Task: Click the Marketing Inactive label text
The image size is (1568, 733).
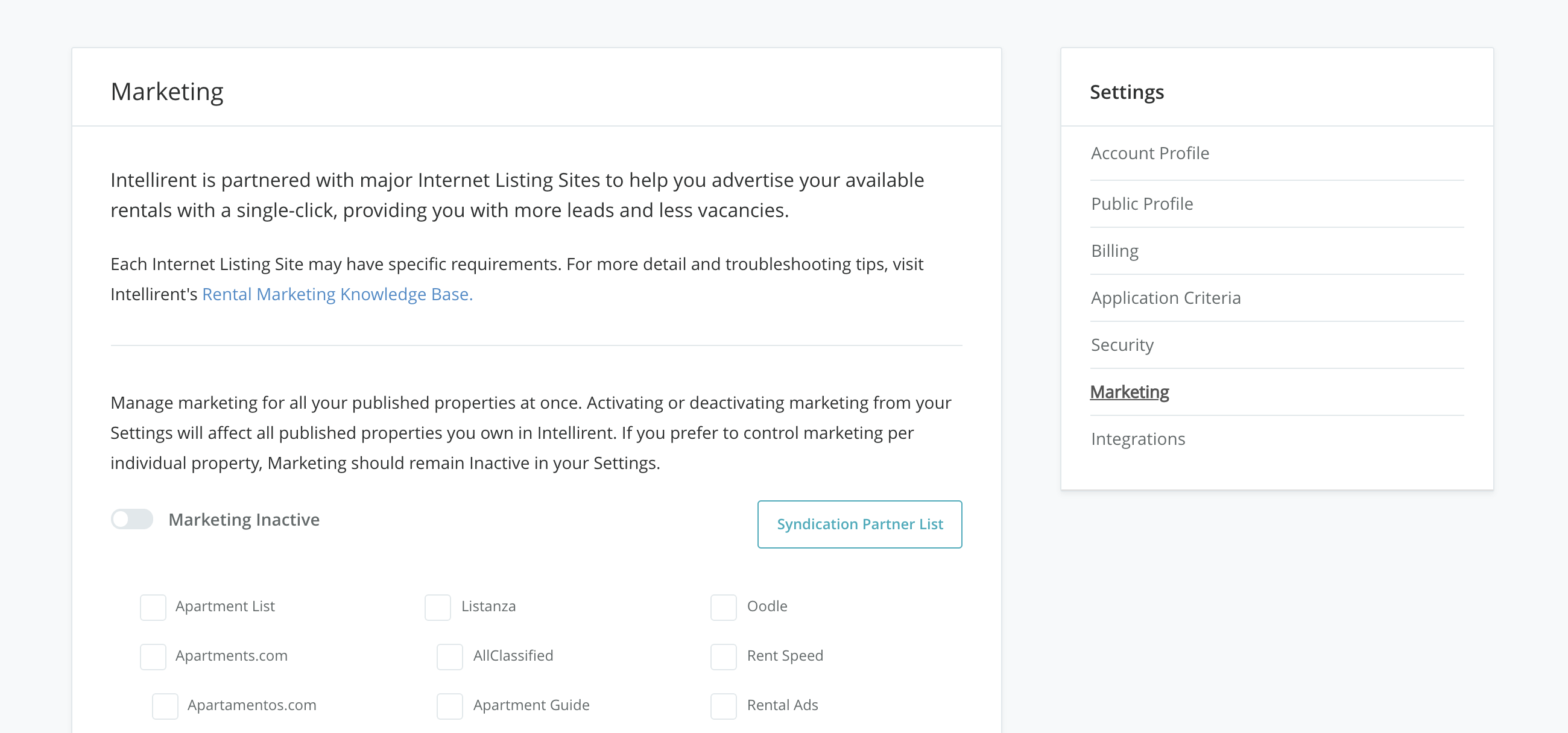Action: pyautogui.click(x=244, y=519)
